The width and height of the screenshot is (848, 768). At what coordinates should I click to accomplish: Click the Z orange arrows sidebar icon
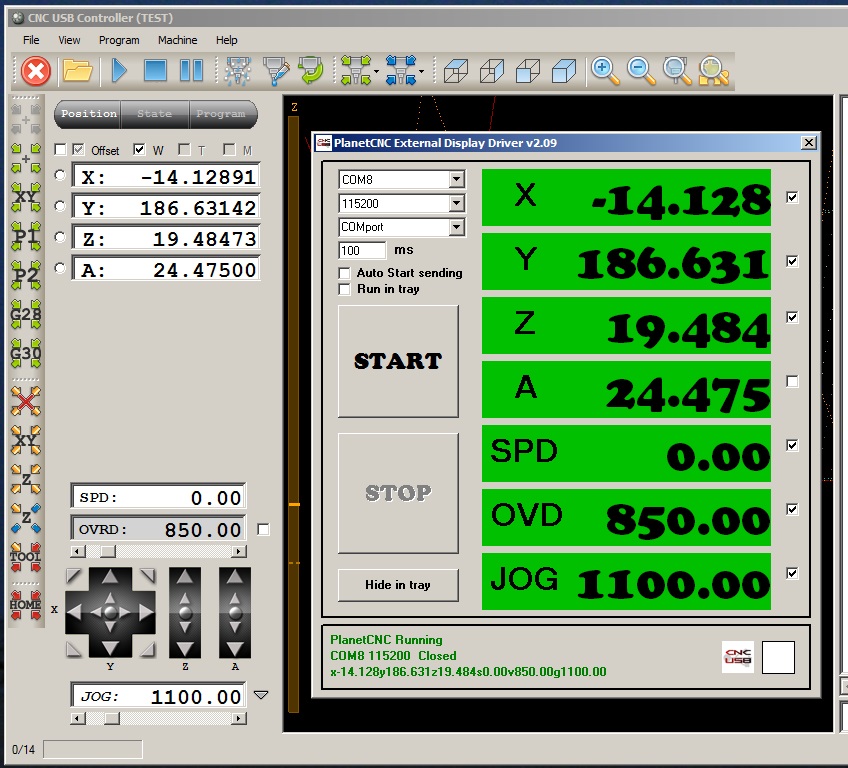pos(25,479)
